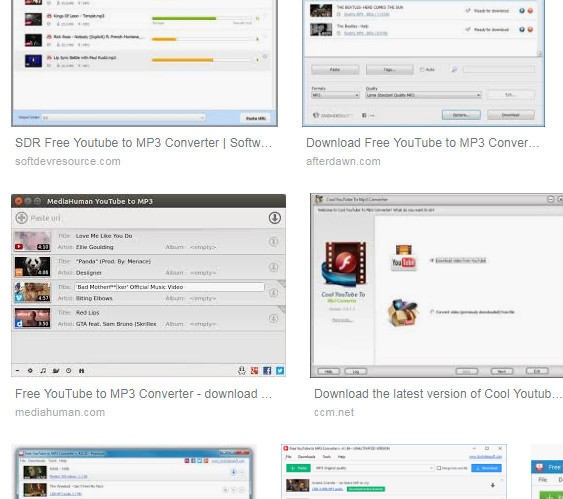The height and width of the screenshot is (499, 563).
Task: Click the download-all arrow icon in MediaHuman
Action: click(x=275, y=218)
